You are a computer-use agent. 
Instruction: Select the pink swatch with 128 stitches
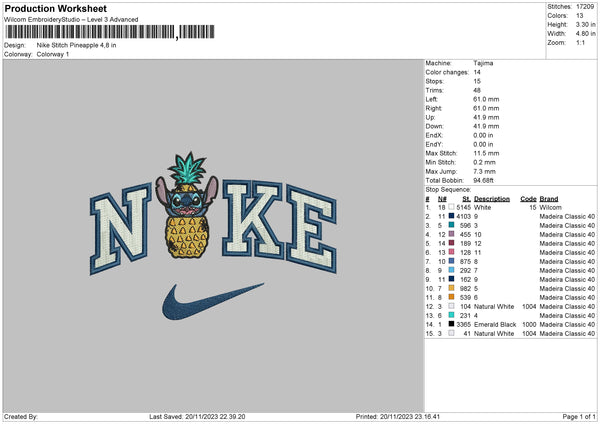452,252
